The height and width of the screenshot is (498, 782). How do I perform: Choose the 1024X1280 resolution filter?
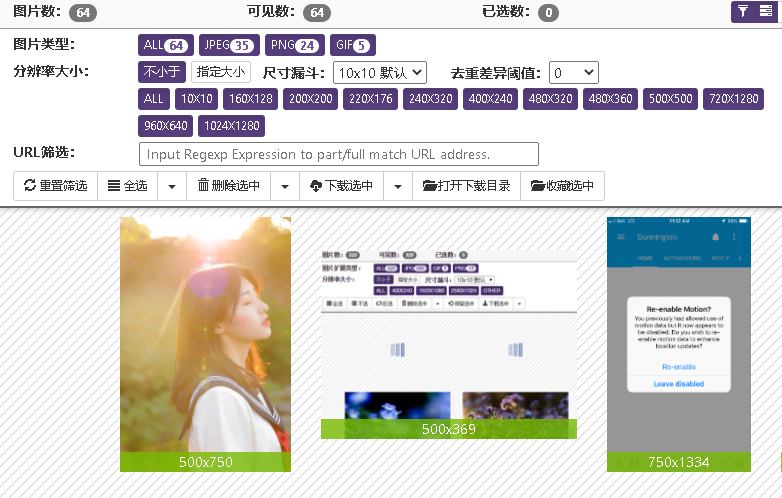(x=231, y=126)
